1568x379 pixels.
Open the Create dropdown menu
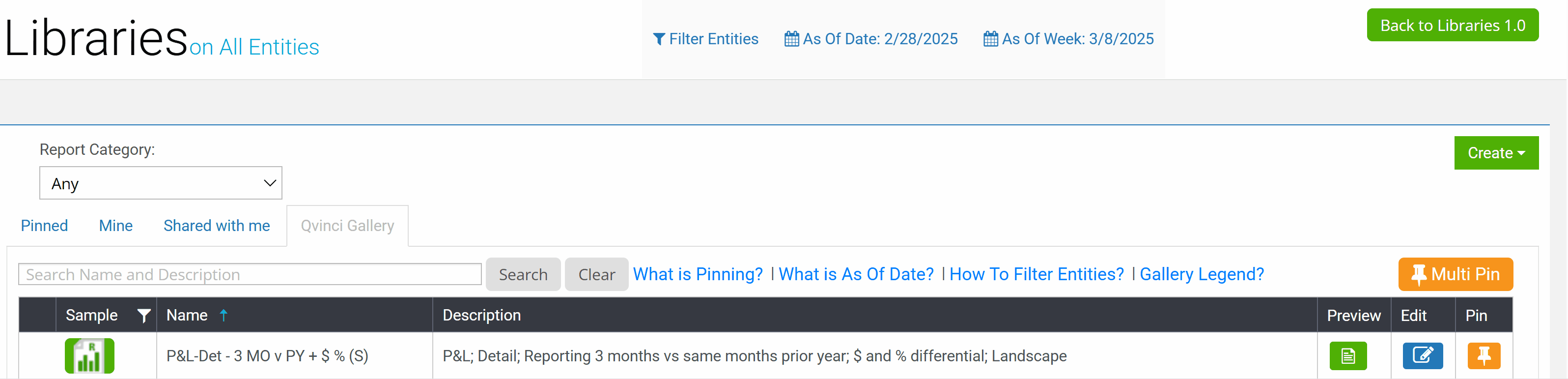(x=1496, y=153)
